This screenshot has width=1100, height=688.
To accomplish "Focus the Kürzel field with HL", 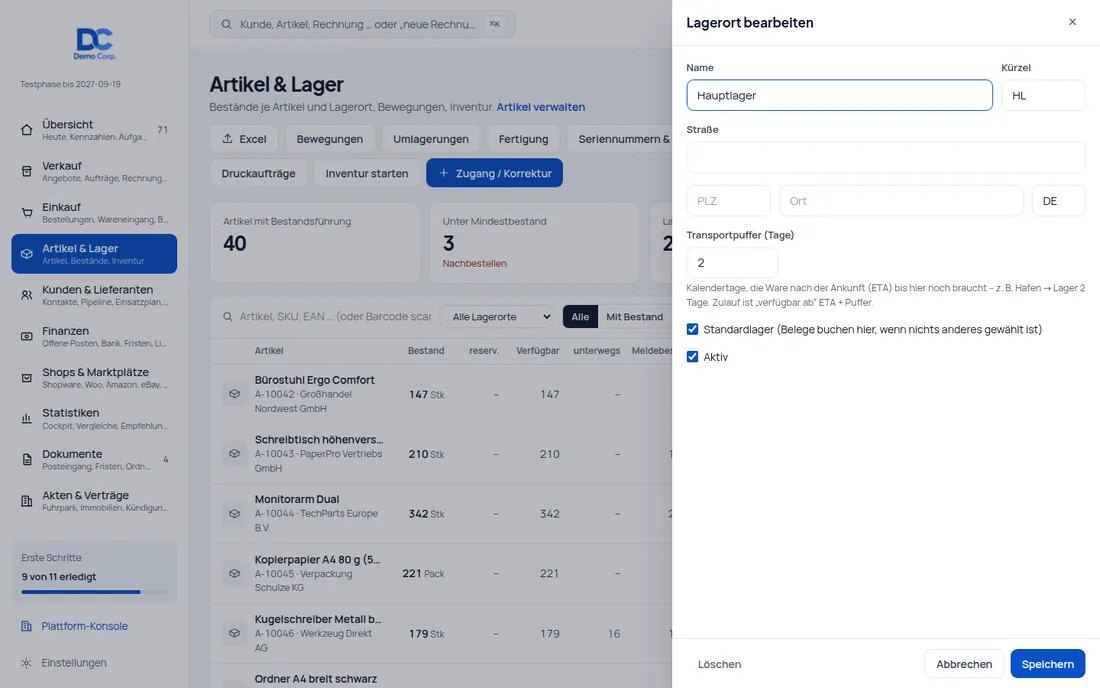I will (x=1042, y=95).
